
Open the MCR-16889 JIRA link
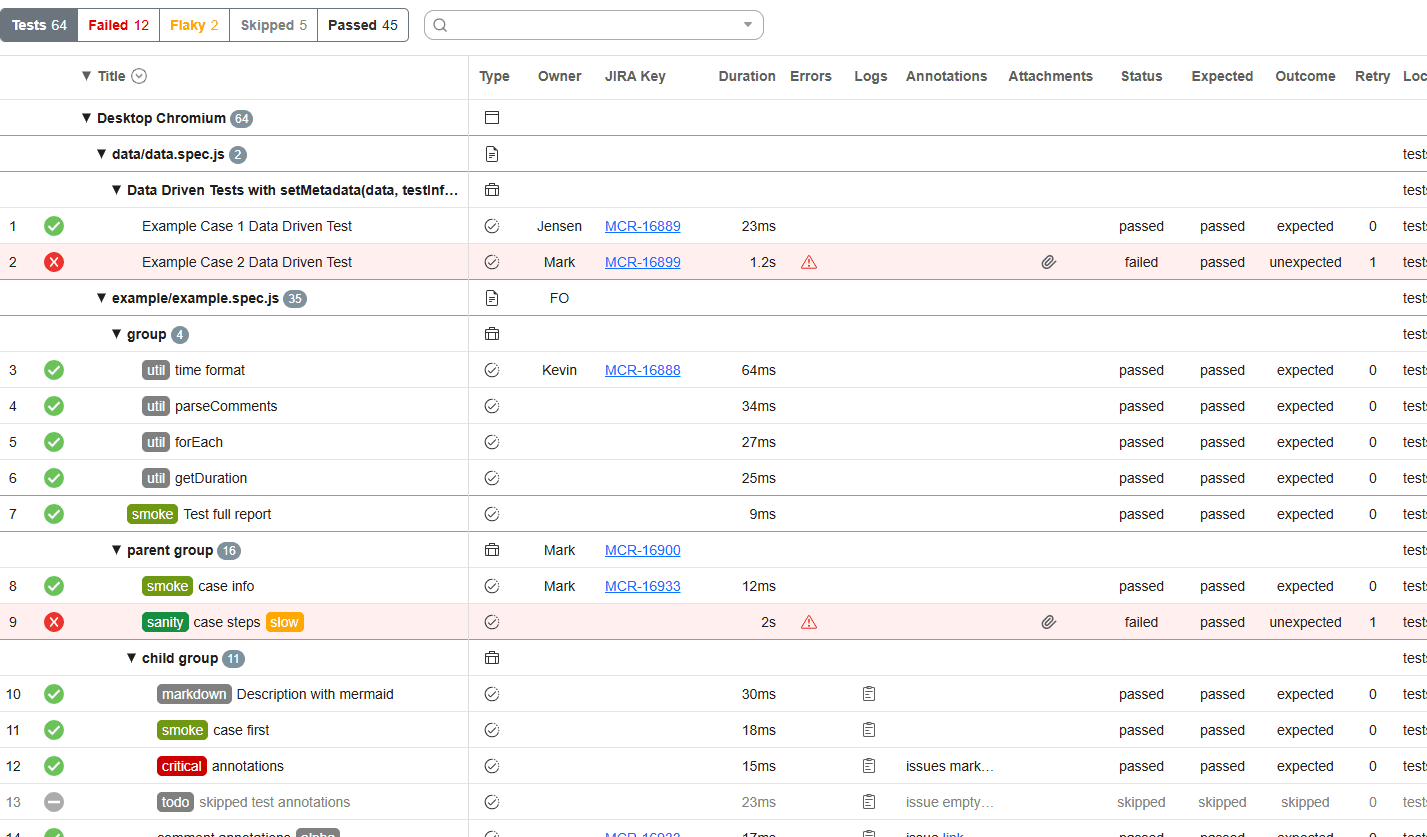pyautogui.click(x=643, y=226)
